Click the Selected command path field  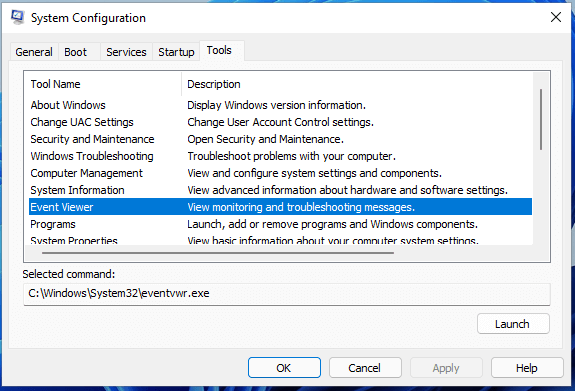[287, 293]
